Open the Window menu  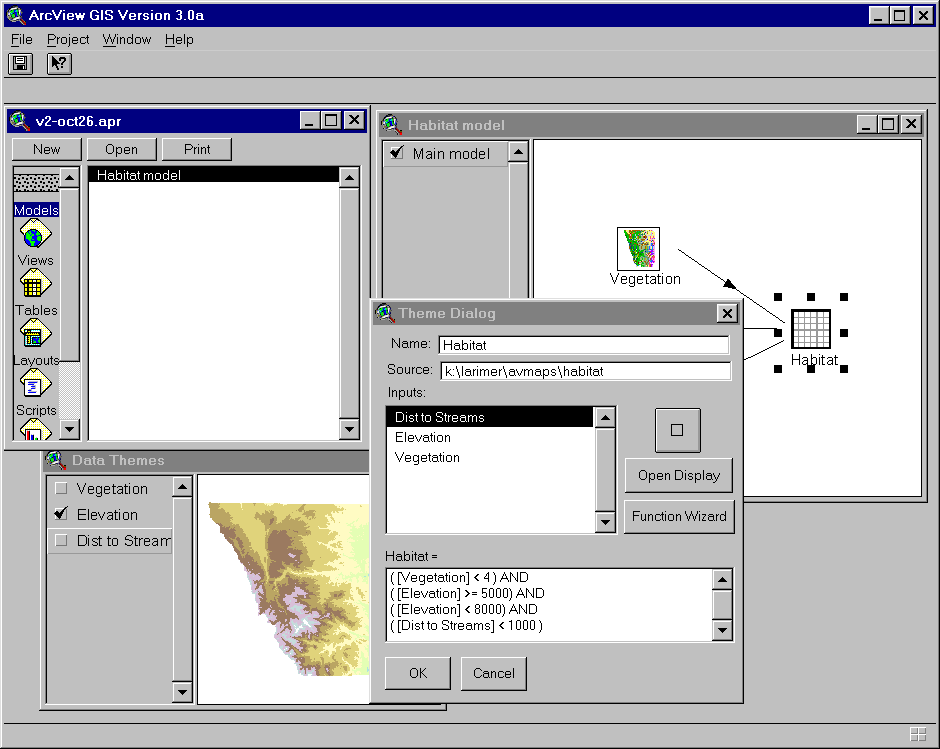(127, 39)
